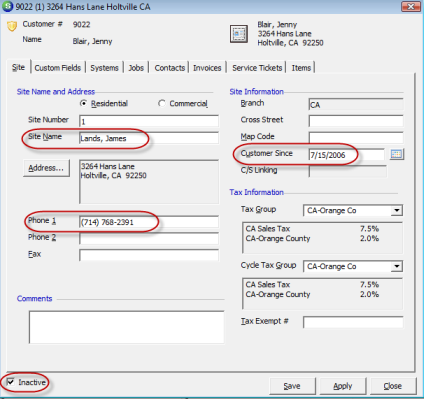
Task: Open the Customer Since calendar picker icon
Action: [x=396, y=154]
